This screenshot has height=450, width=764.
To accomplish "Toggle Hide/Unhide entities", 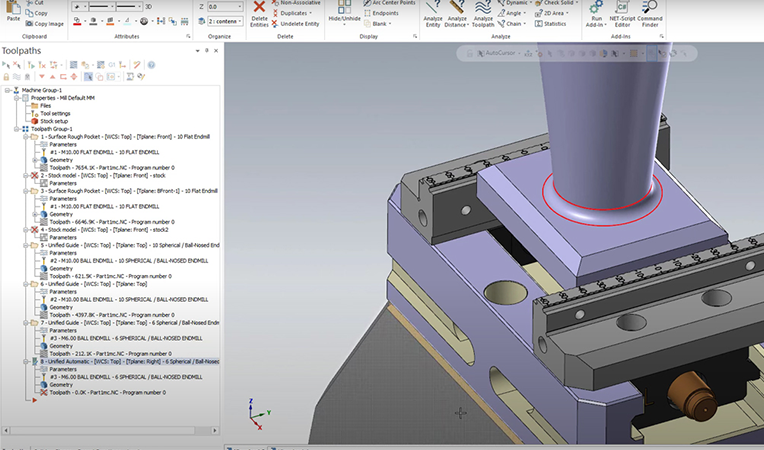I will tap(345, 12).
